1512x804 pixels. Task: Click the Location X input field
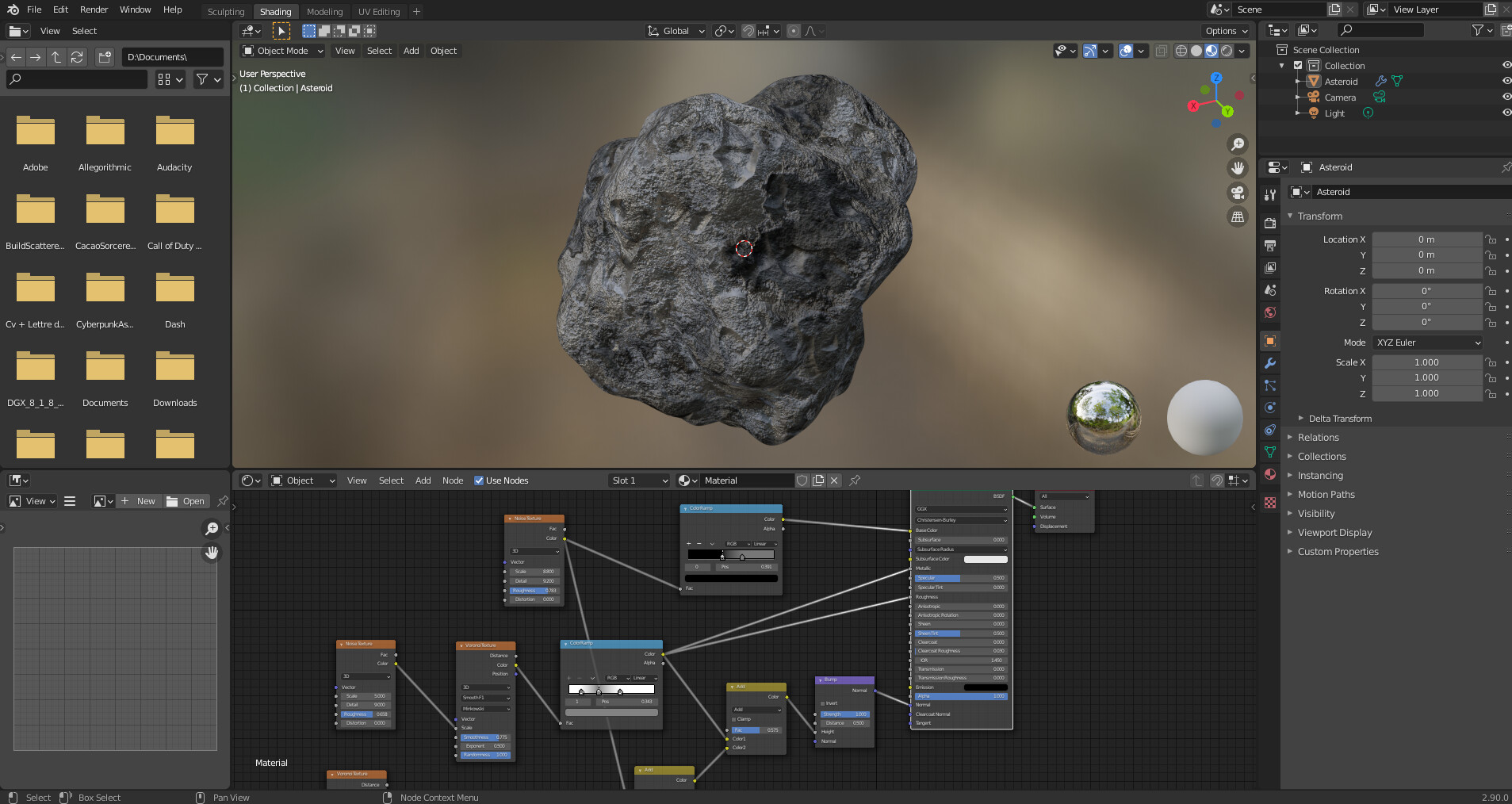[1426, 239]
